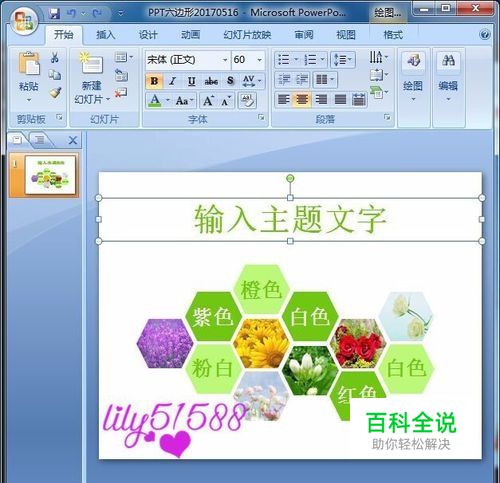Justify the text alignment
500x483 pixels.
(340, 100)
